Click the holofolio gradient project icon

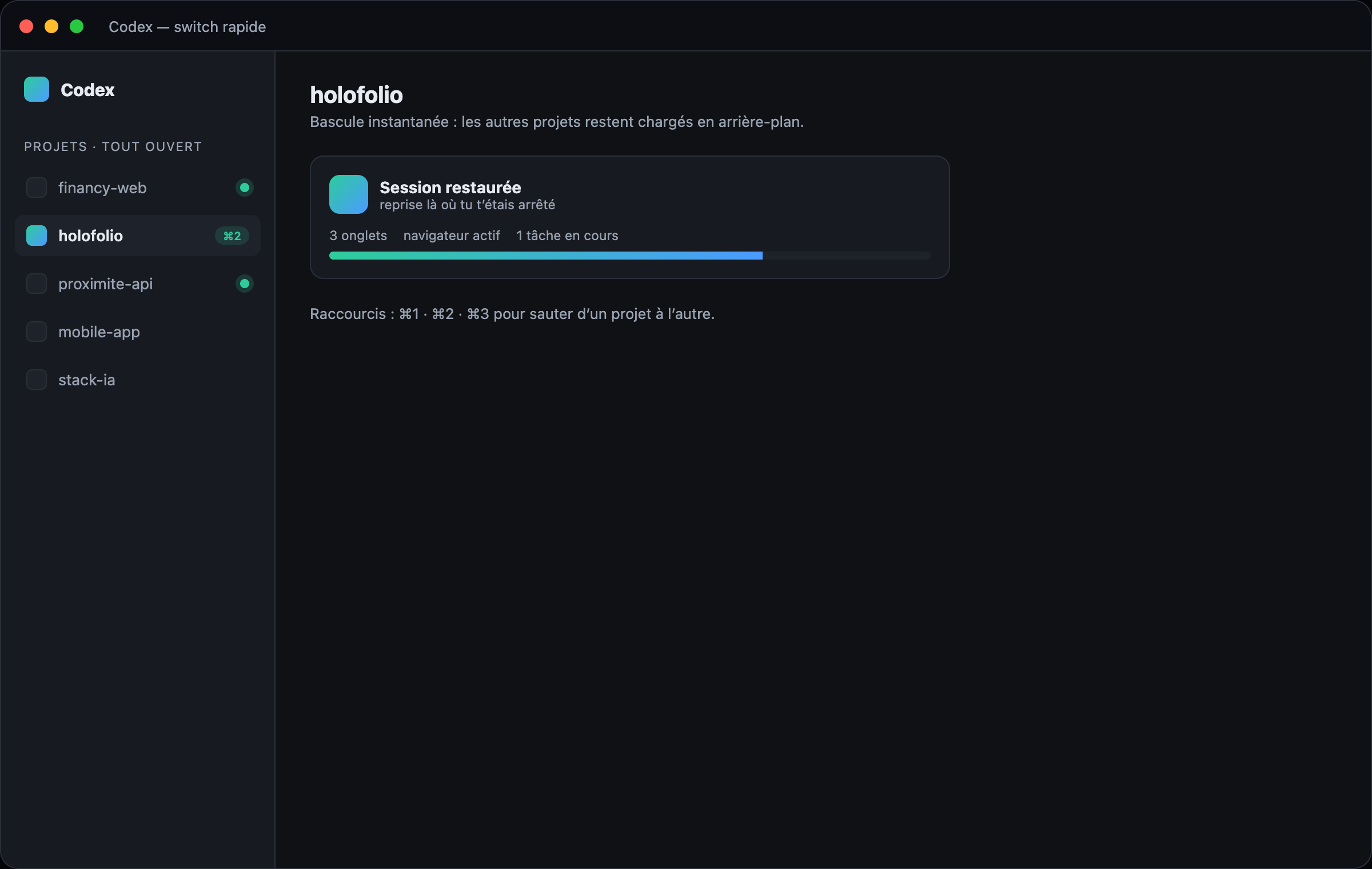coord(37,236)
